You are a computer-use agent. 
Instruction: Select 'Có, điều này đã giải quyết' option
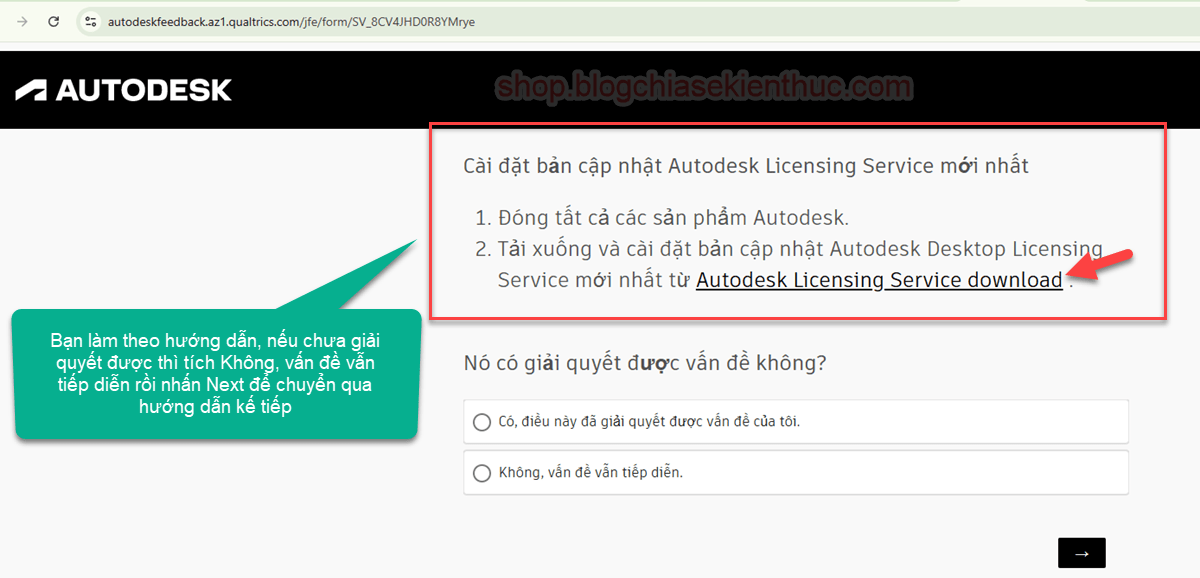(x=796, y=422)
